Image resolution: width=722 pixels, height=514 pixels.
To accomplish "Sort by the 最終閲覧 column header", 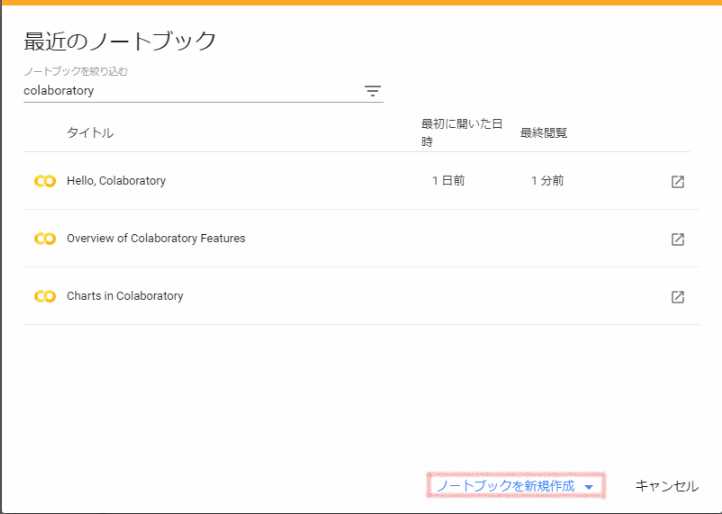I will pos(544,133).
